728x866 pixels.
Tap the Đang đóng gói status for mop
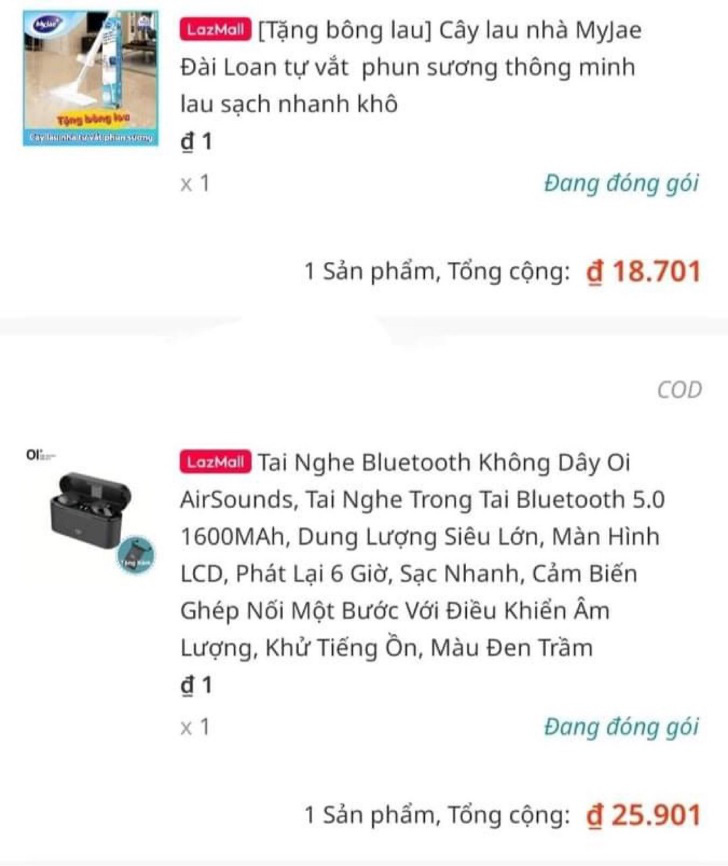click(621, 183)
